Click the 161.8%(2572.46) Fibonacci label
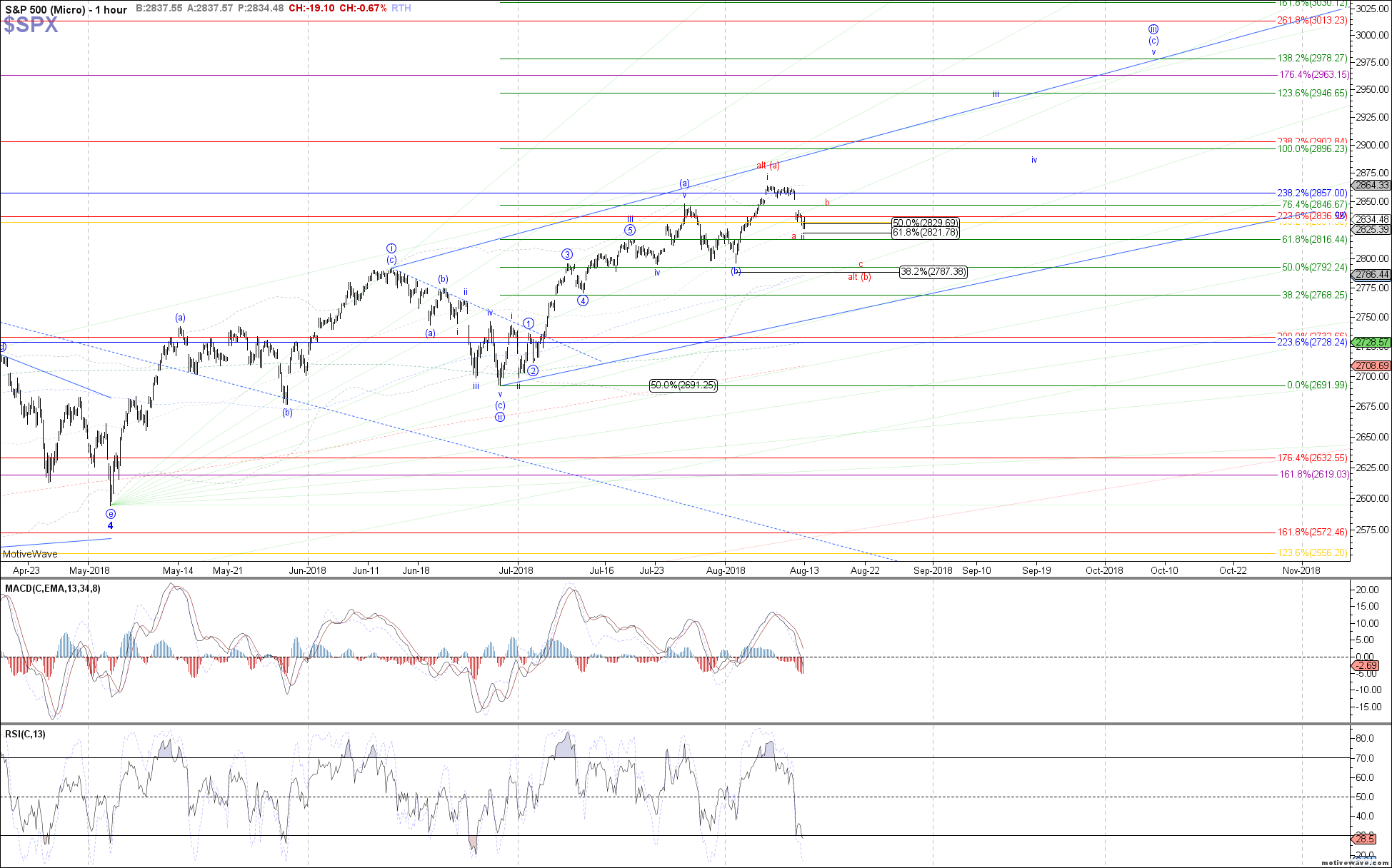 pos(1312,533)
